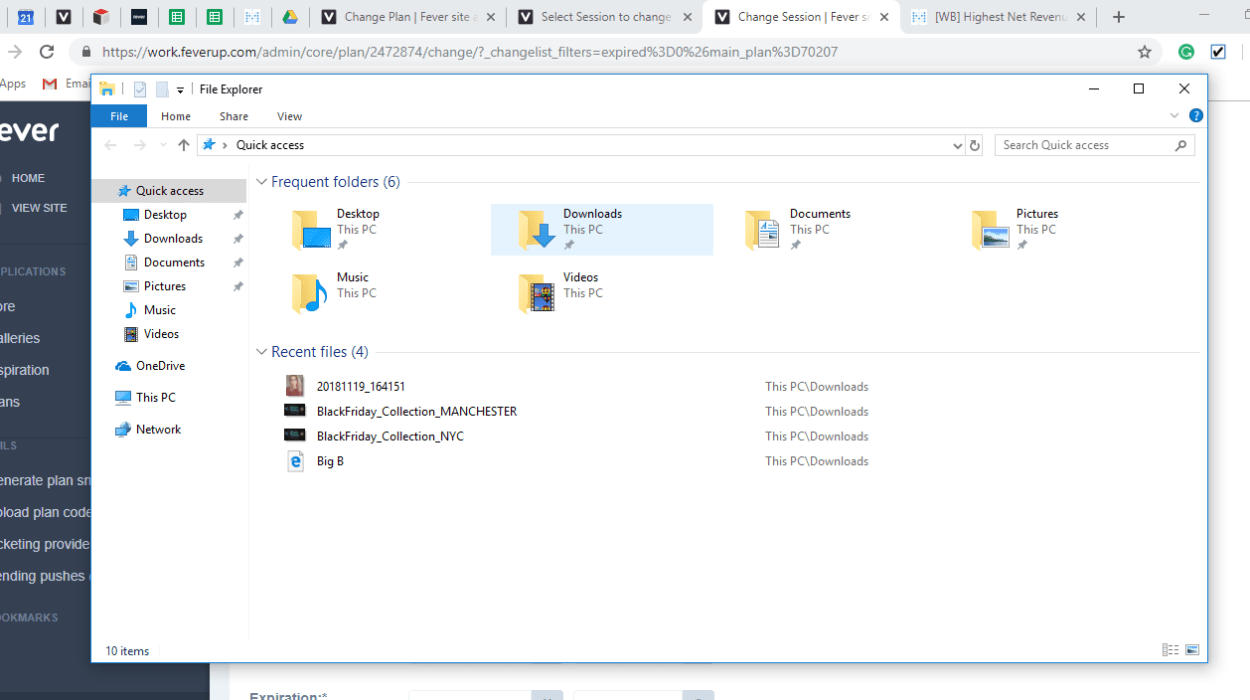The height and width of the screenshot is (700, 1250).
Task: Open the View ribbon tab
Action: coord(289,116)
